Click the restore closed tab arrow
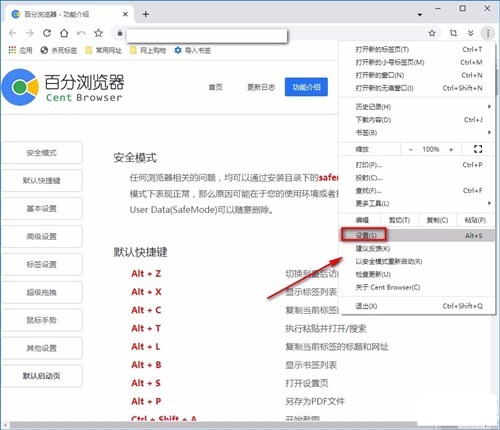Screen dimensions: 500x430 tap(81, 33)
